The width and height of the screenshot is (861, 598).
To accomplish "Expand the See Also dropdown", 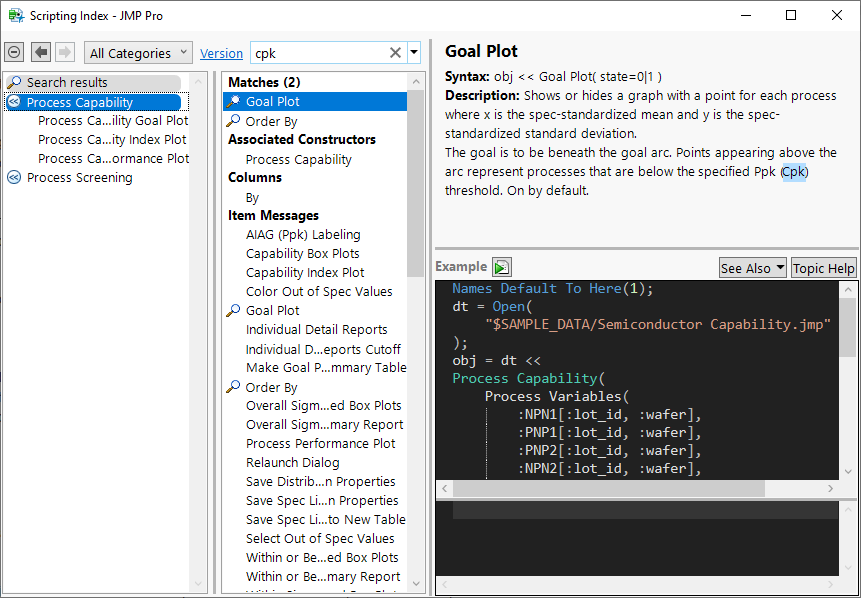I will 752,268.
